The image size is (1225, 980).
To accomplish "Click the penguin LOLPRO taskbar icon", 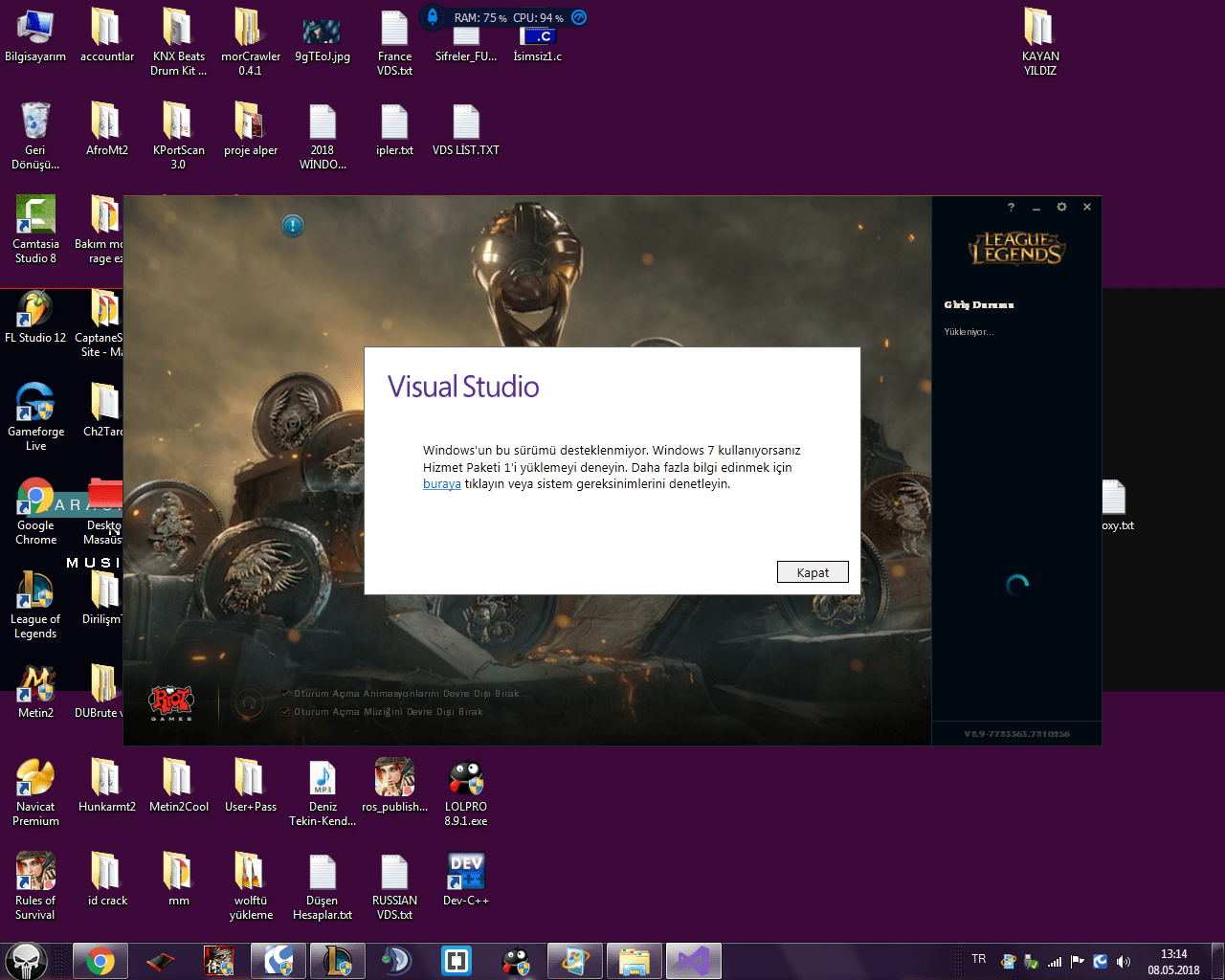I will point(516,961).
